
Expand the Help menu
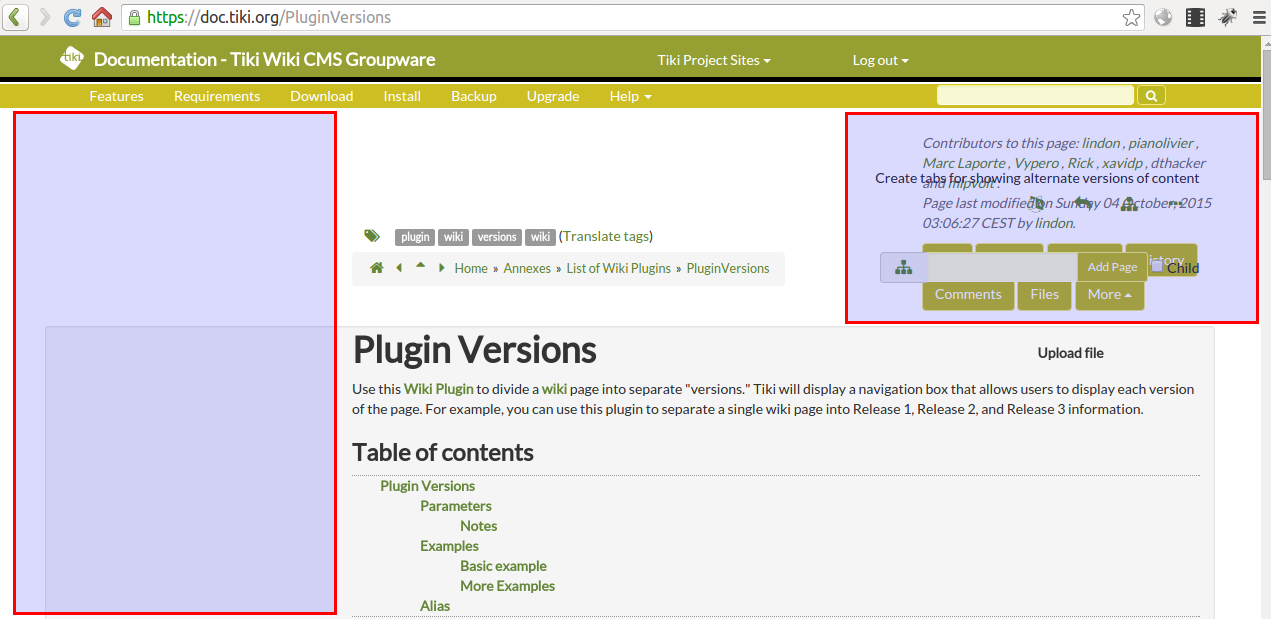click(x=630, y=96)
